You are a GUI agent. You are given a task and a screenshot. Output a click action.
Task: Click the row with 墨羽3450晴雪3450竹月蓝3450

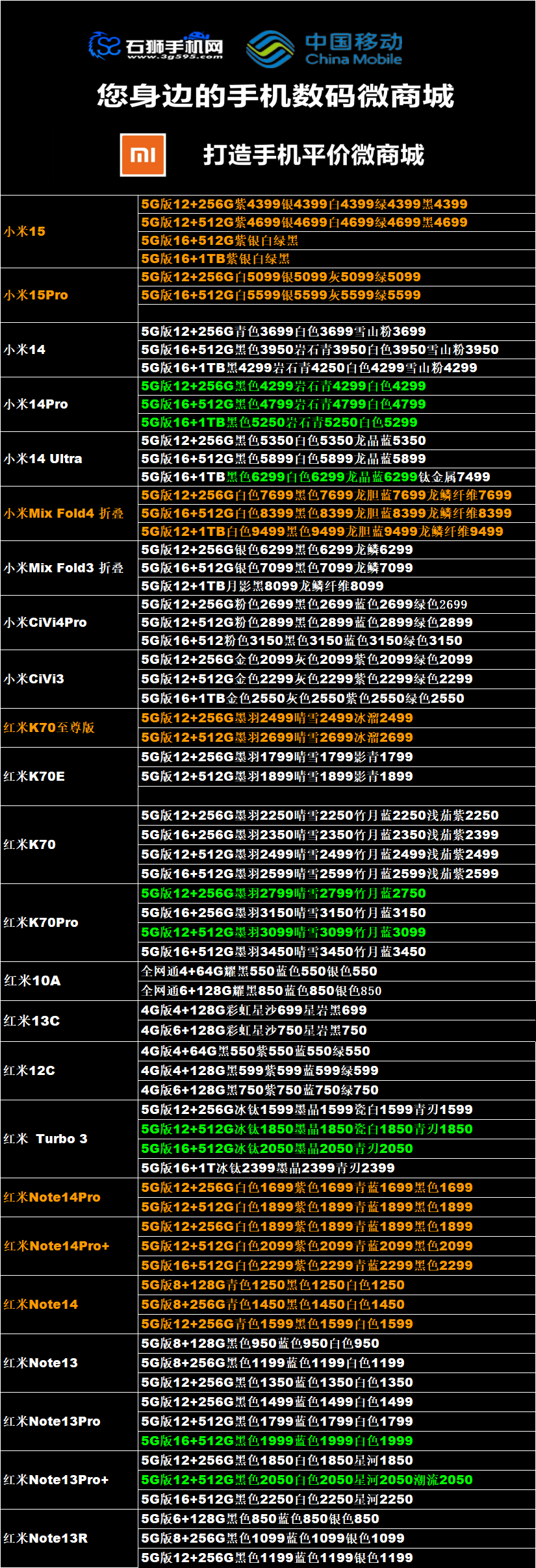click(337, 952)
